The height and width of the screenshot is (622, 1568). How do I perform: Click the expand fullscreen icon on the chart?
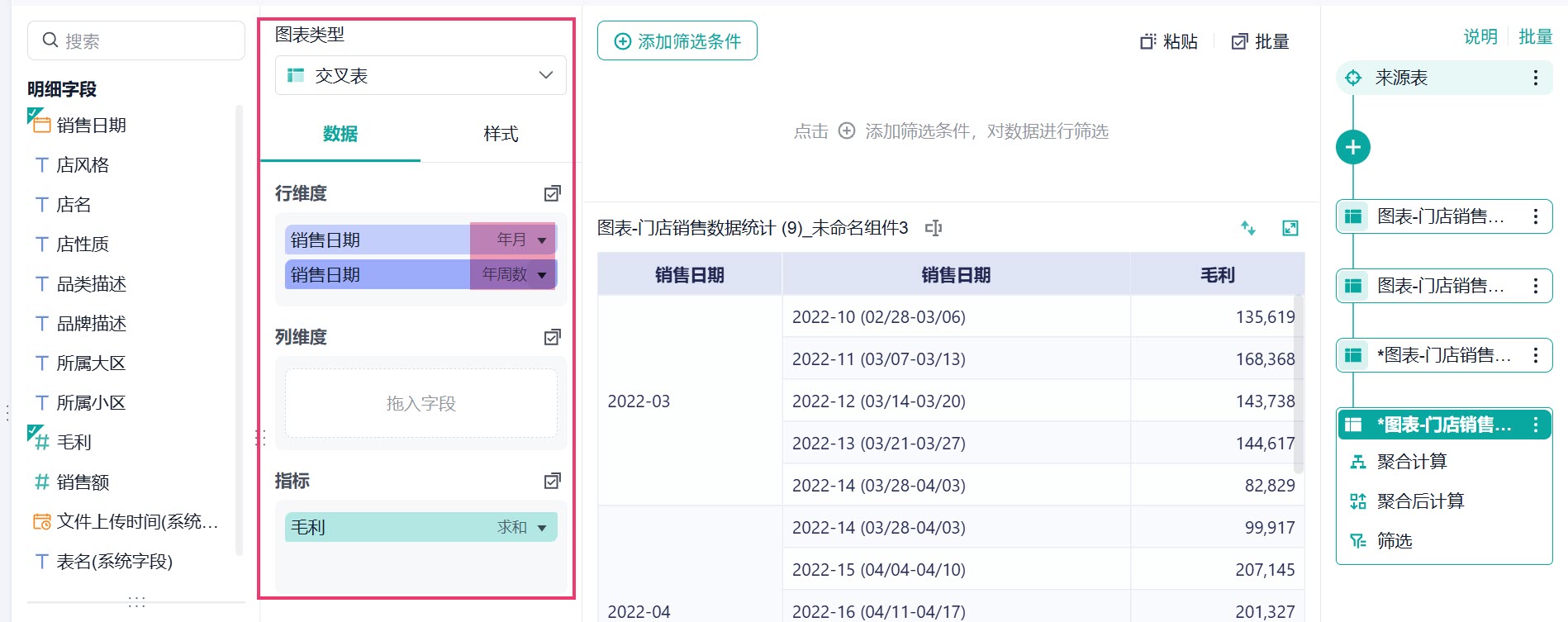(x=1290, y=228)
